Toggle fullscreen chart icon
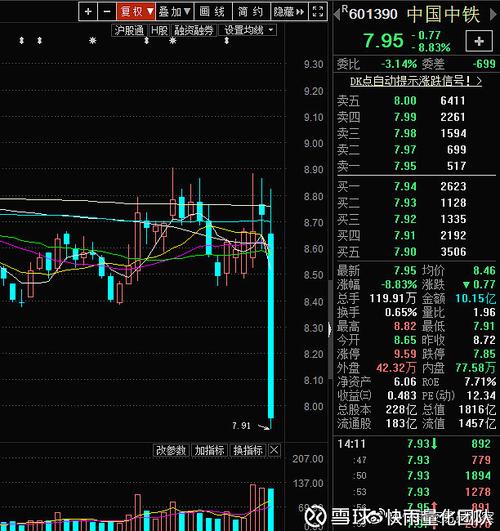This screenshot has height=531, width=500. pos(318,12)
